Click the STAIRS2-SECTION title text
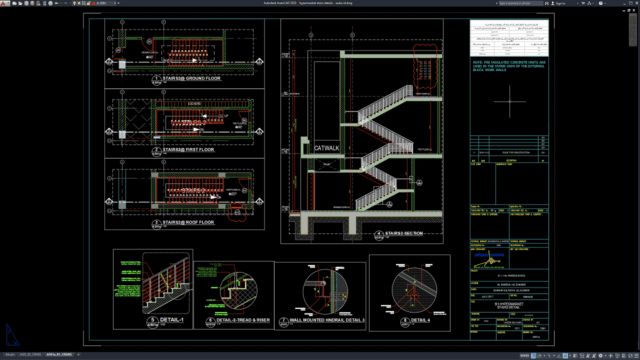This screenshot has width=640, height=360. pos(404,233)
